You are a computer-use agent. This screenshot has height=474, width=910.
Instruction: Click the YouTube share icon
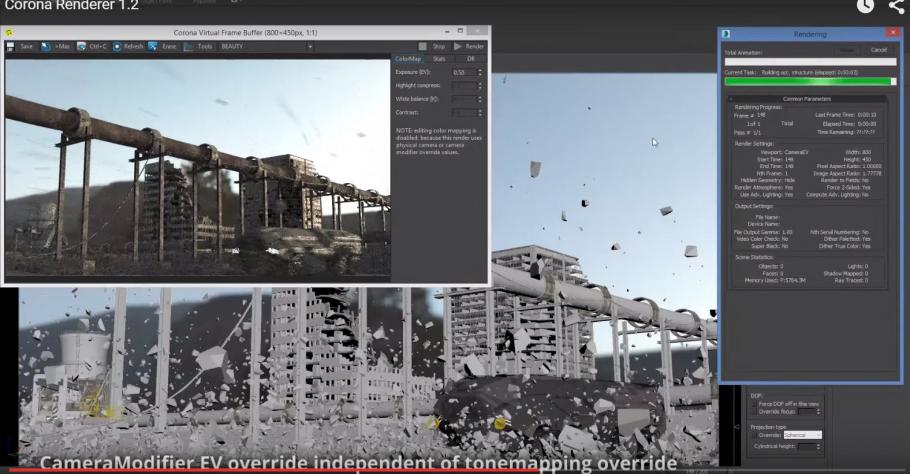coord(895,7)
